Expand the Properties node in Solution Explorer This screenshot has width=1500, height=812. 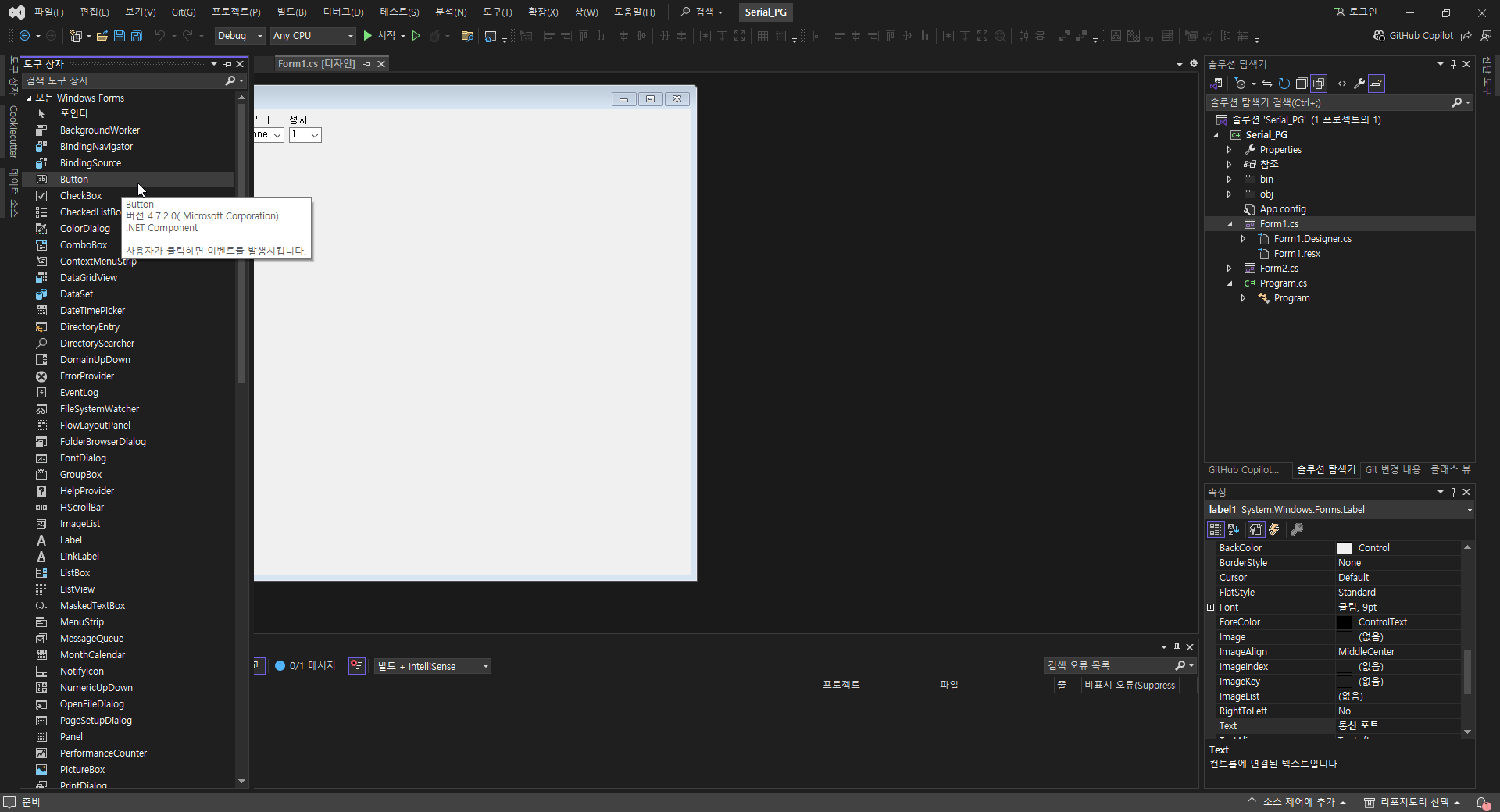(x=1230, y=150)
